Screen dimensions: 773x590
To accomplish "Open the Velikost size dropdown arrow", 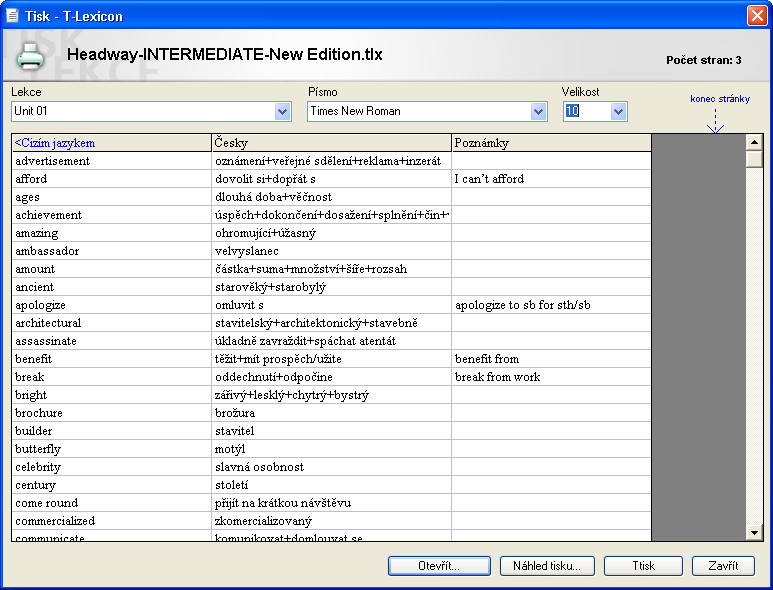I will (618, 111).
